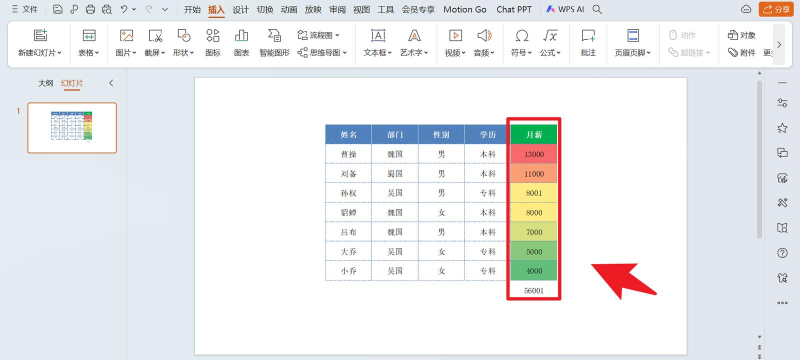Click the shirt skin icon in right sidebar
Image resolution: width=800 pixels, height=360 pixels.
[782, 277]
